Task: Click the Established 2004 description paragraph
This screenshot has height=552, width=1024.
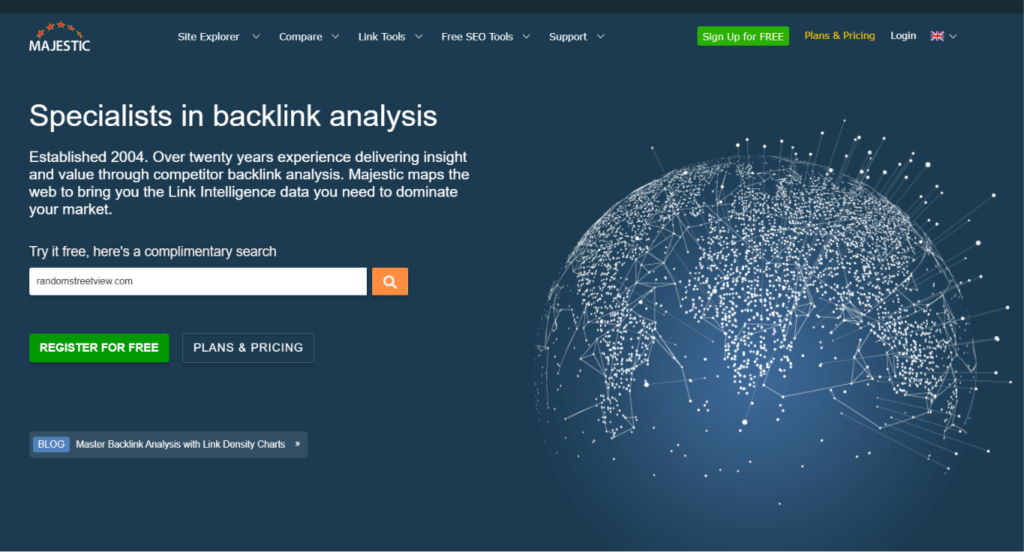Action: 249,183
